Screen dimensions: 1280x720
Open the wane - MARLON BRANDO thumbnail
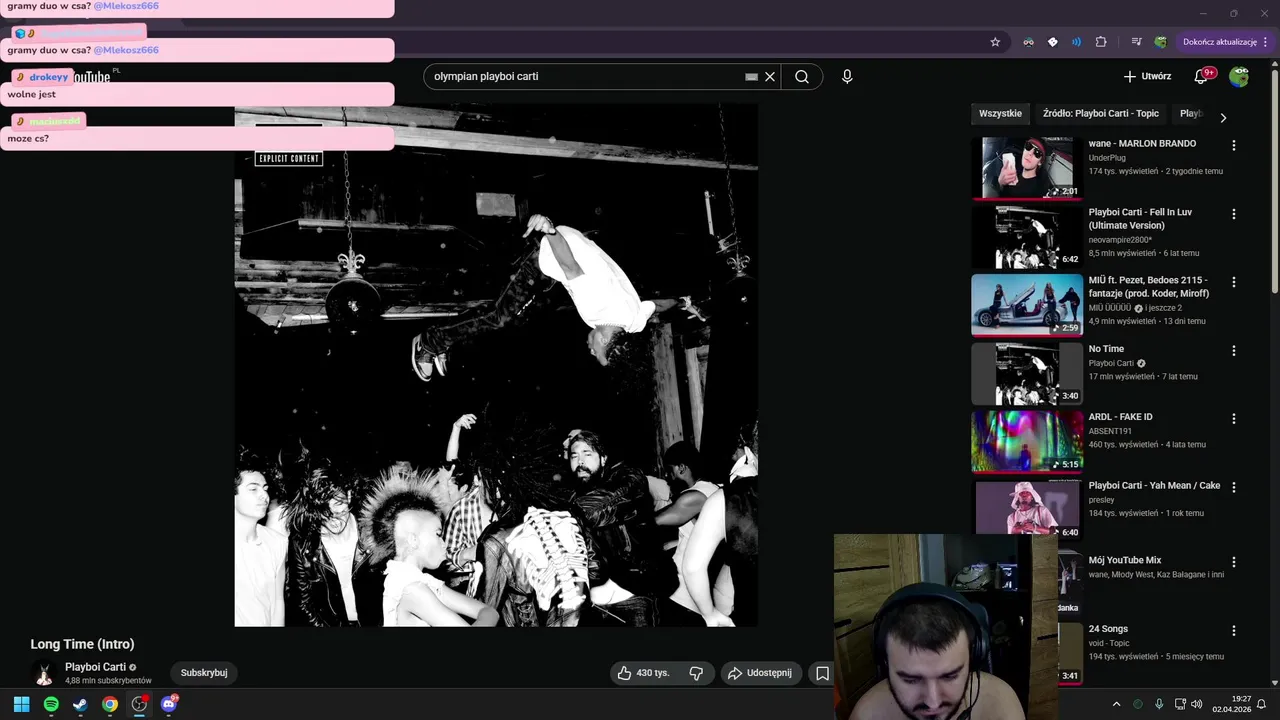click(1027, 168)
